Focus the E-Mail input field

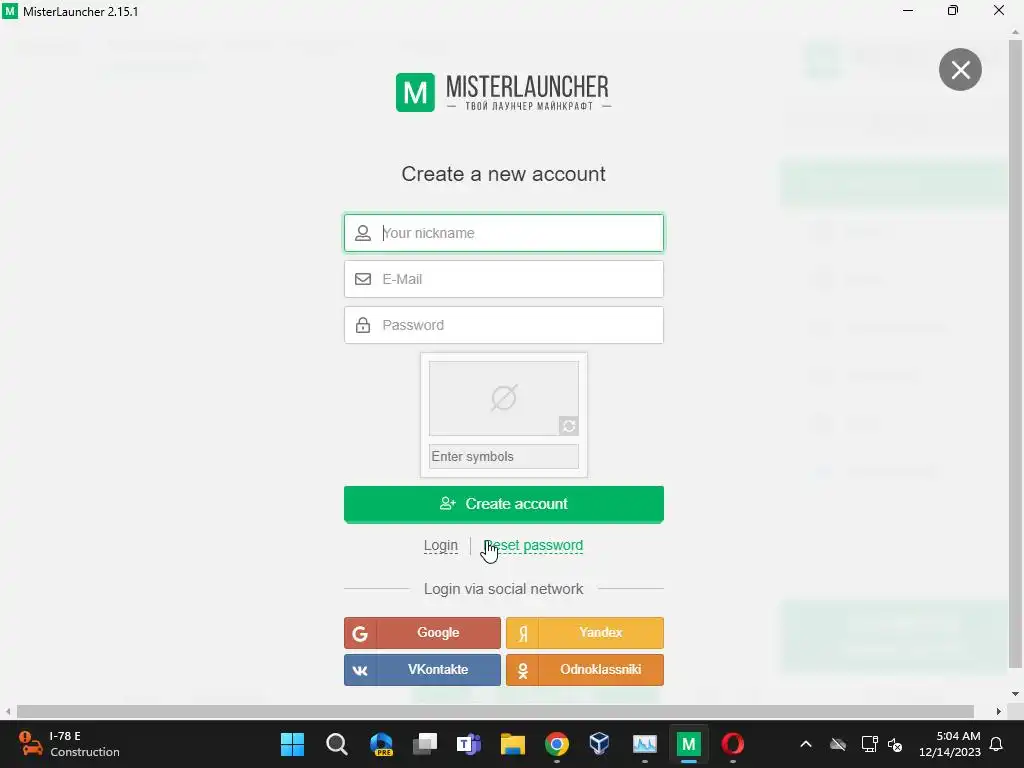(504, 279)
